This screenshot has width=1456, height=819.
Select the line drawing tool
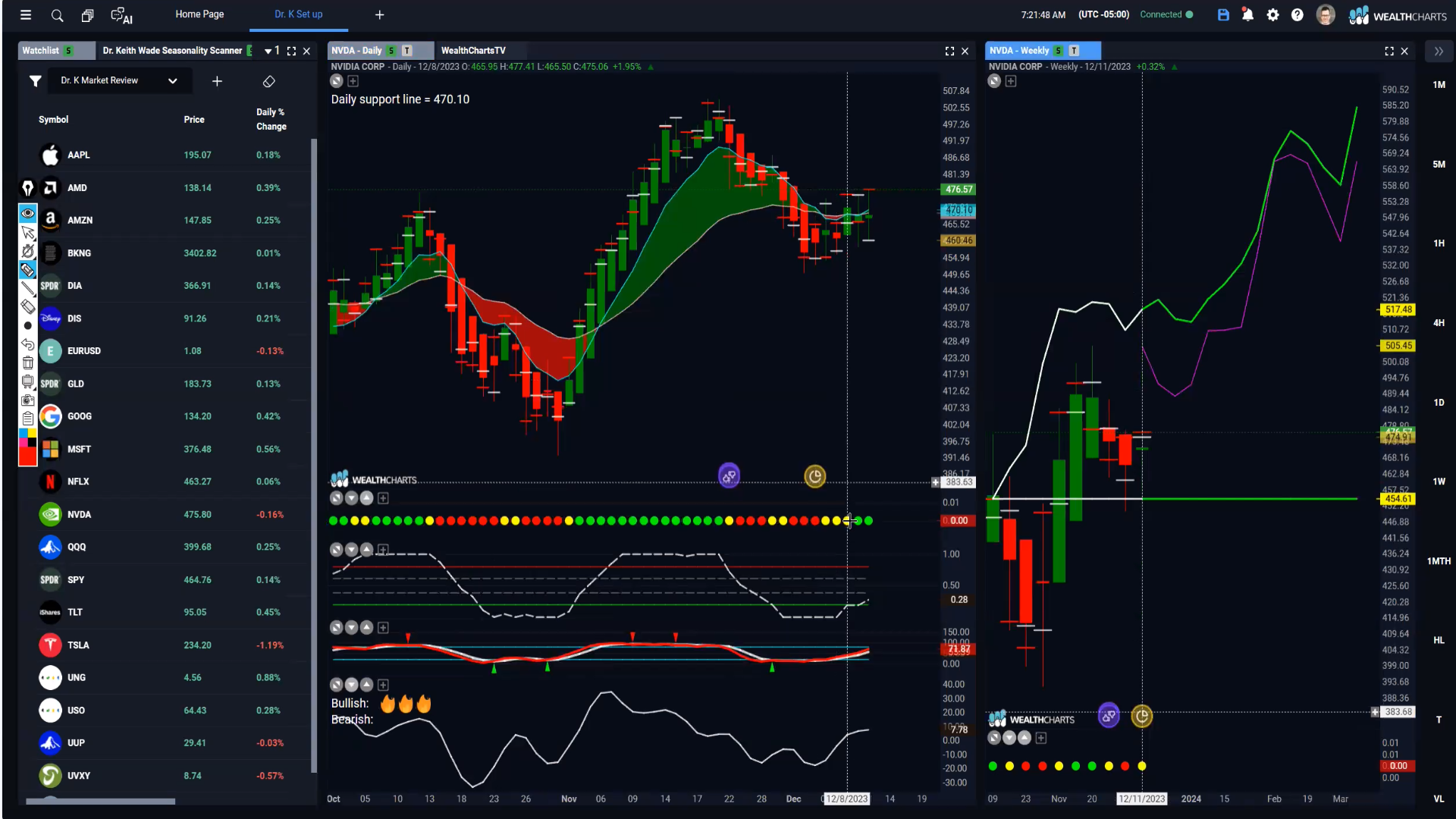27,288
